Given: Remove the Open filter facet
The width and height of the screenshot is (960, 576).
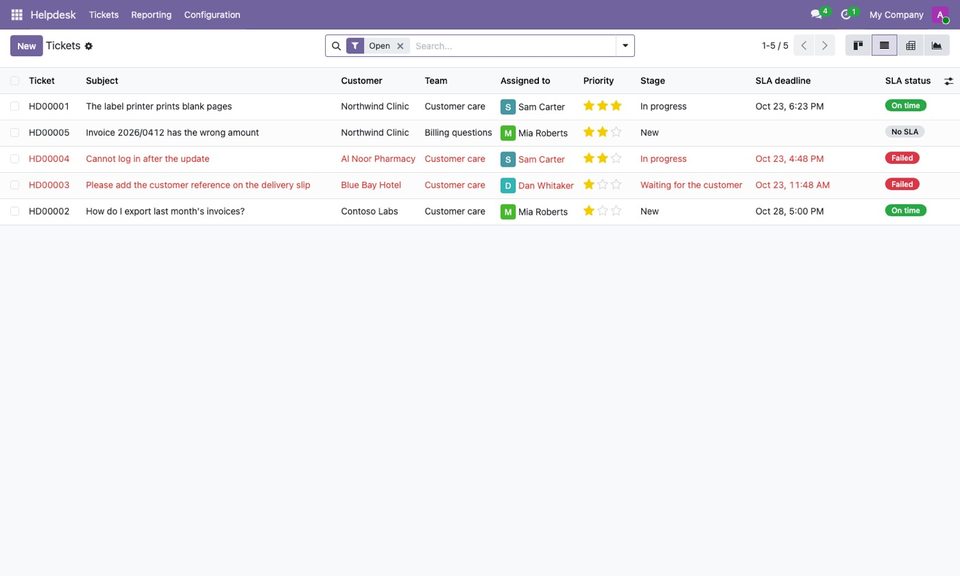Looking at the screenshot, I should point(400,46).
